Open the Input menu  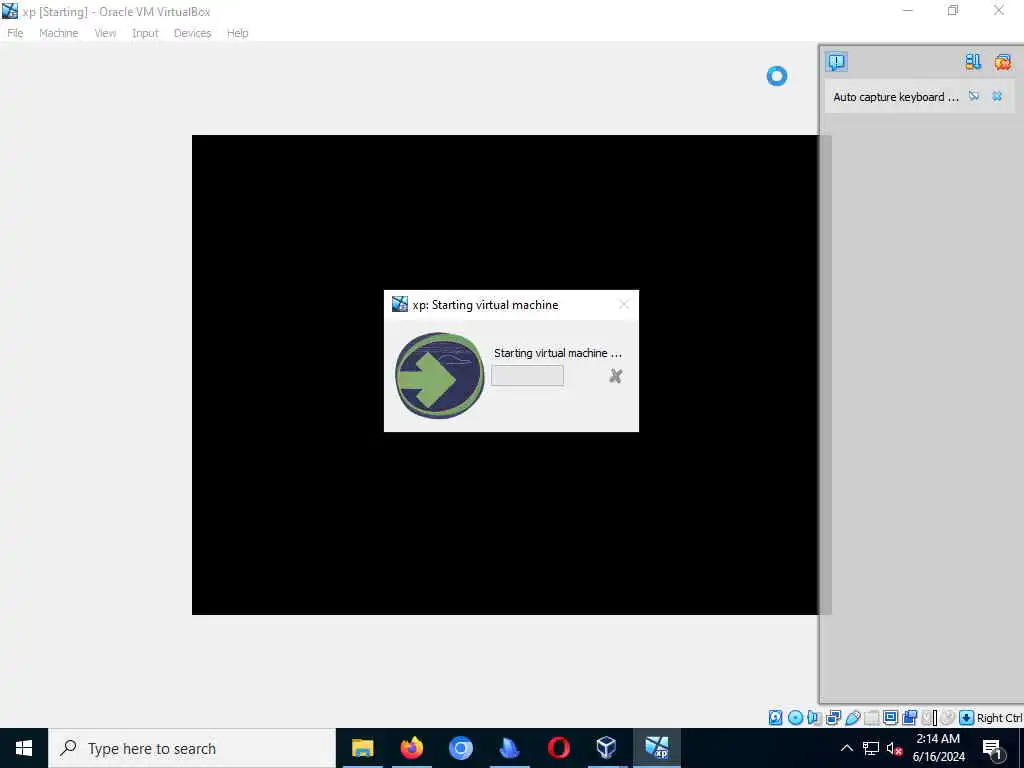pos(145,33)
